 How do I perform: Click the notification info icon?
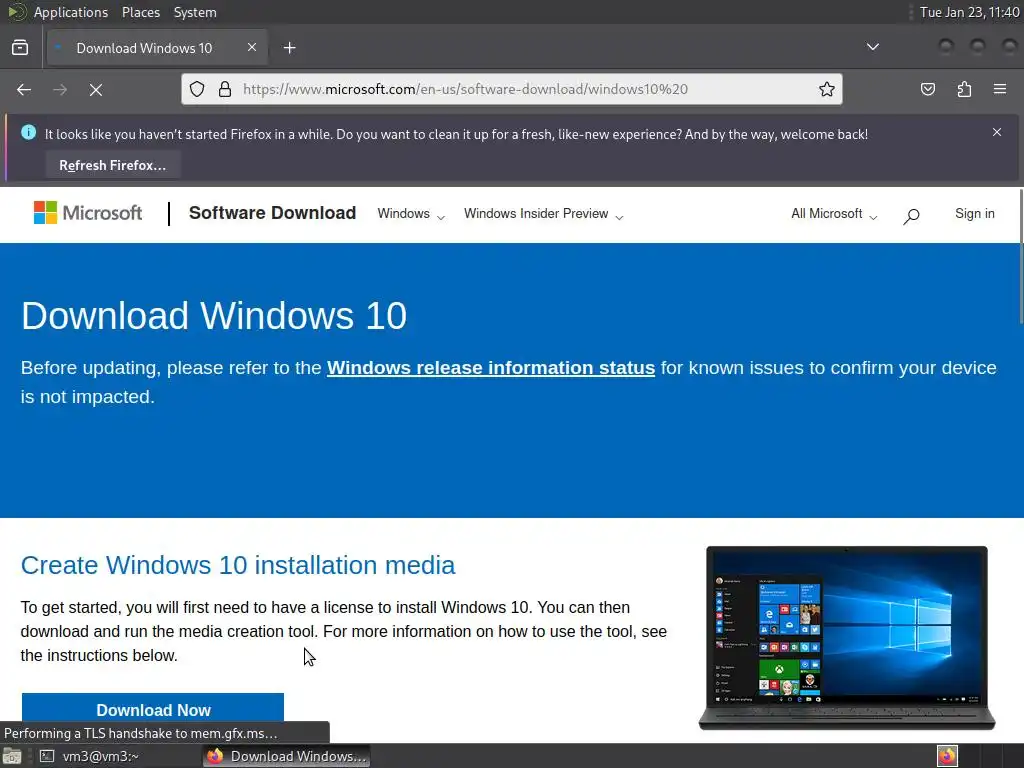pos(28,133)
